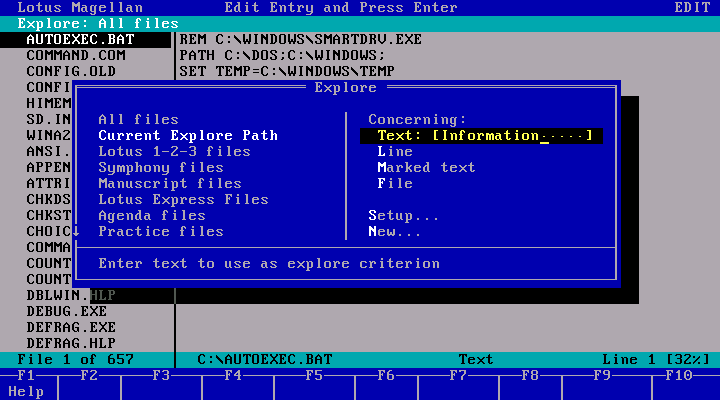Click the 'SET TEMP=C:\WINDOWS\TEMP' line
This screenshot has width=720, height=400.
pyautogui.click(x=287, y=72)
